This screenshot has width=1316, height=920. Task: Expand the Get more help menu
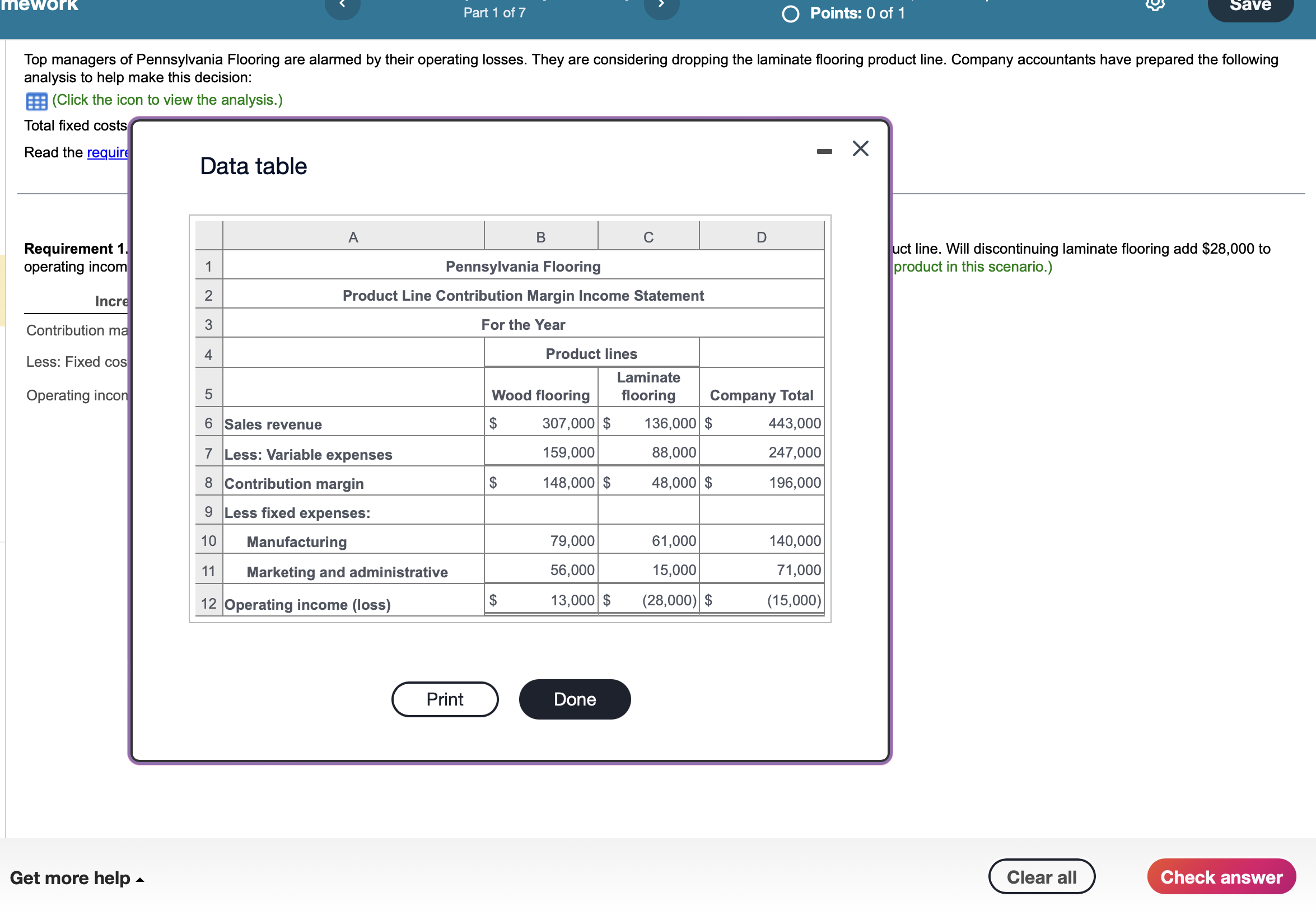(76, 877)
